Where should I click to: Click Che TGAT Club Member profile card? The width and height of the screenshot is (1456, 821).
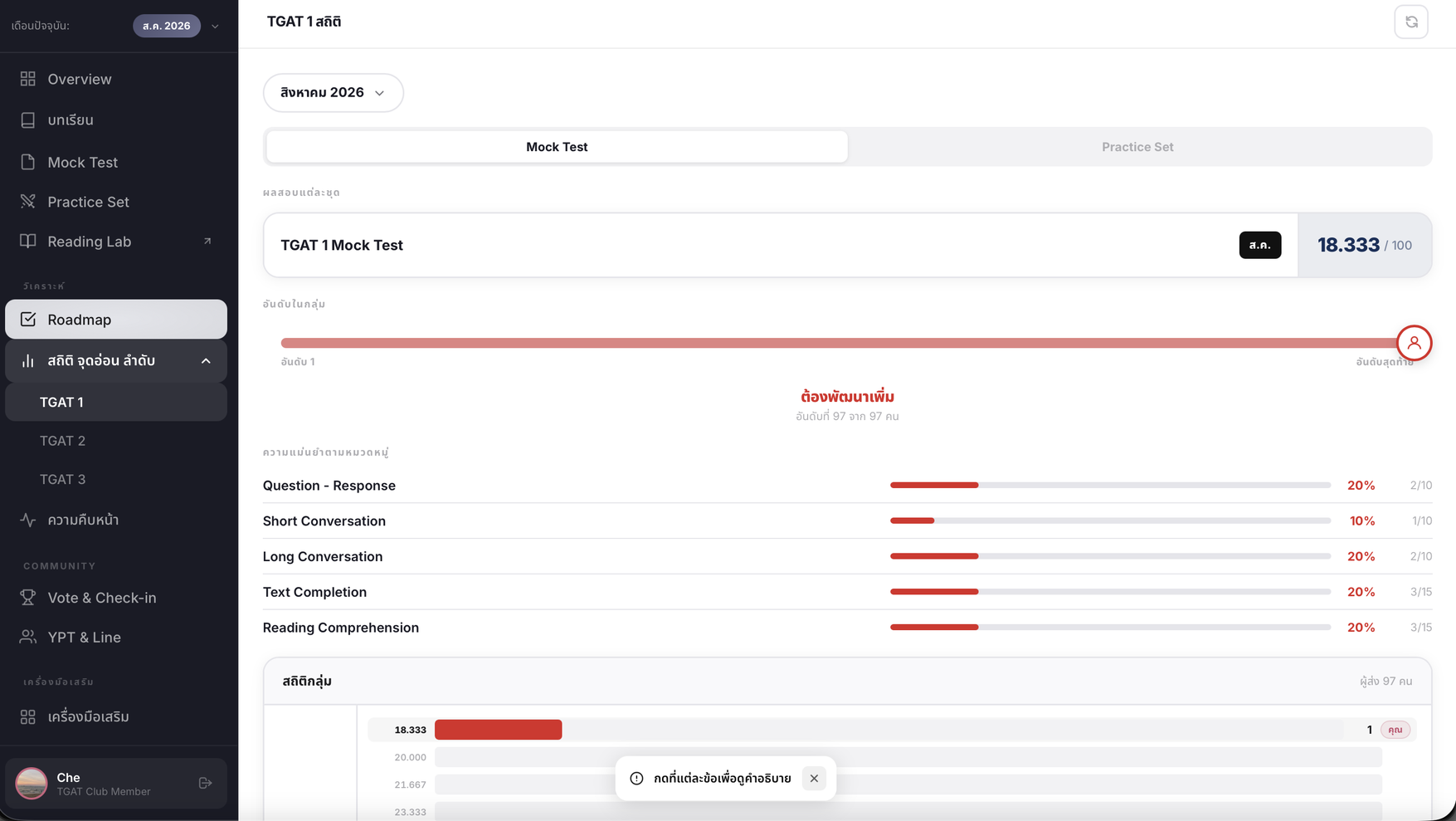116,783
